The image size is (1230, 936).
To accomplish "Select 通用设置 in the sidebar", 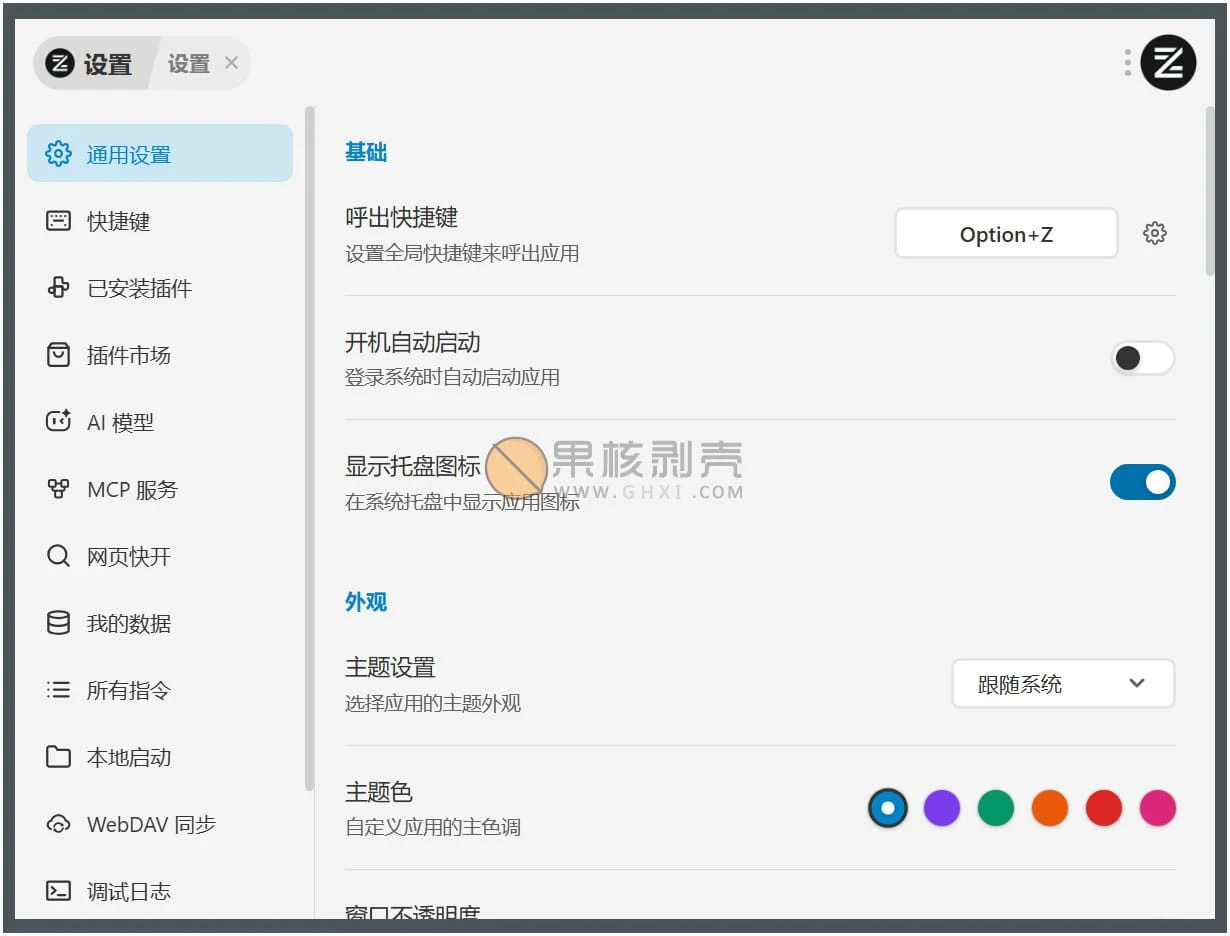I will (160, 154).
